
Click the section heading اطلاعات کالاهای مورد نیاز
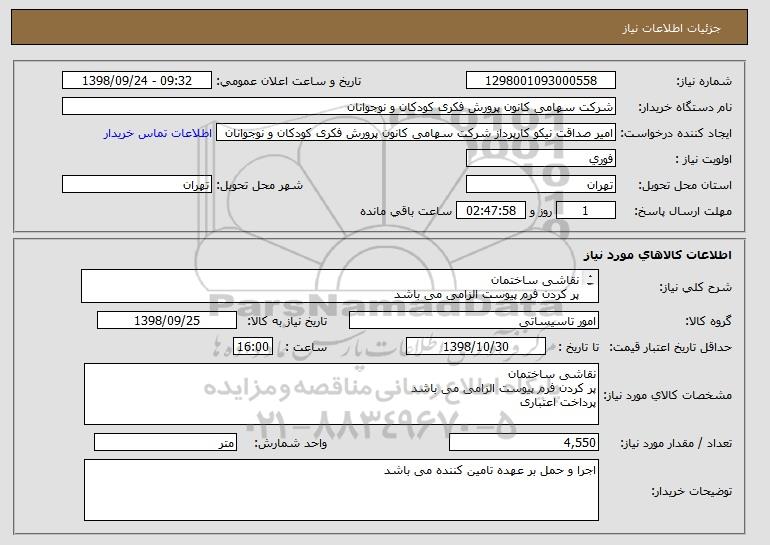pos(658,255)
